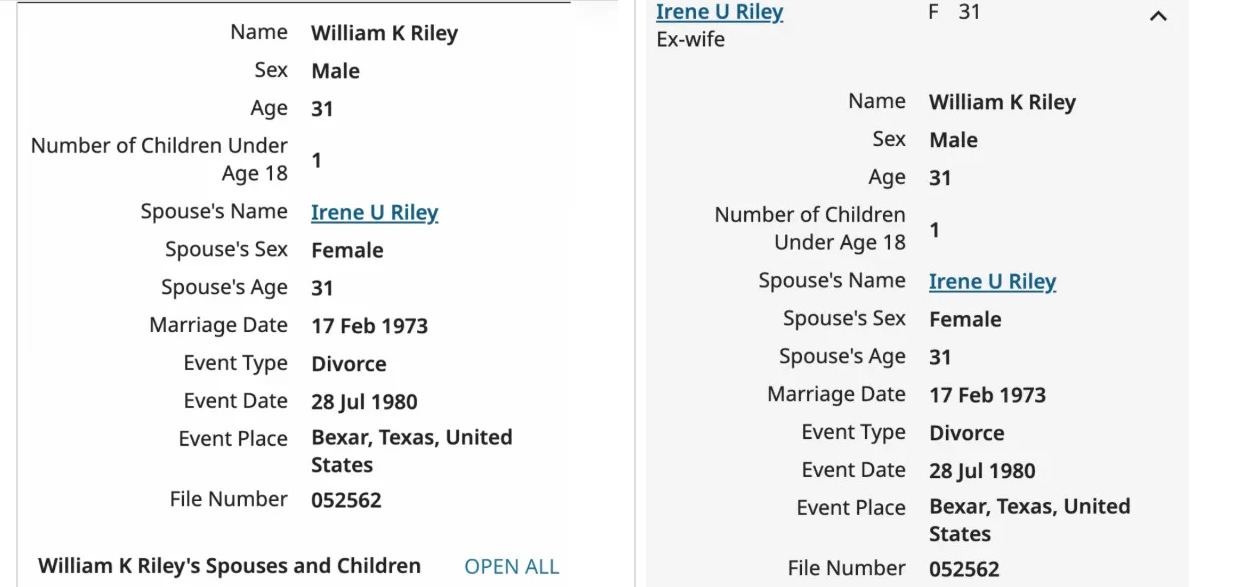Click file number 052562 above Spouses and Children heading
The height and width of the screenshot is (587, 1236).
346,500
